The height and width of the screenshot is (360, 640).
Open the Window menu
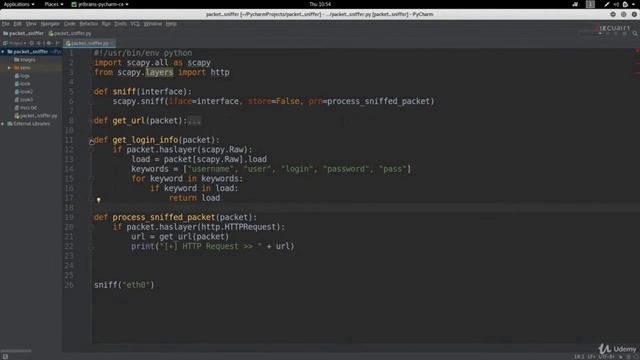coord(153,24)
